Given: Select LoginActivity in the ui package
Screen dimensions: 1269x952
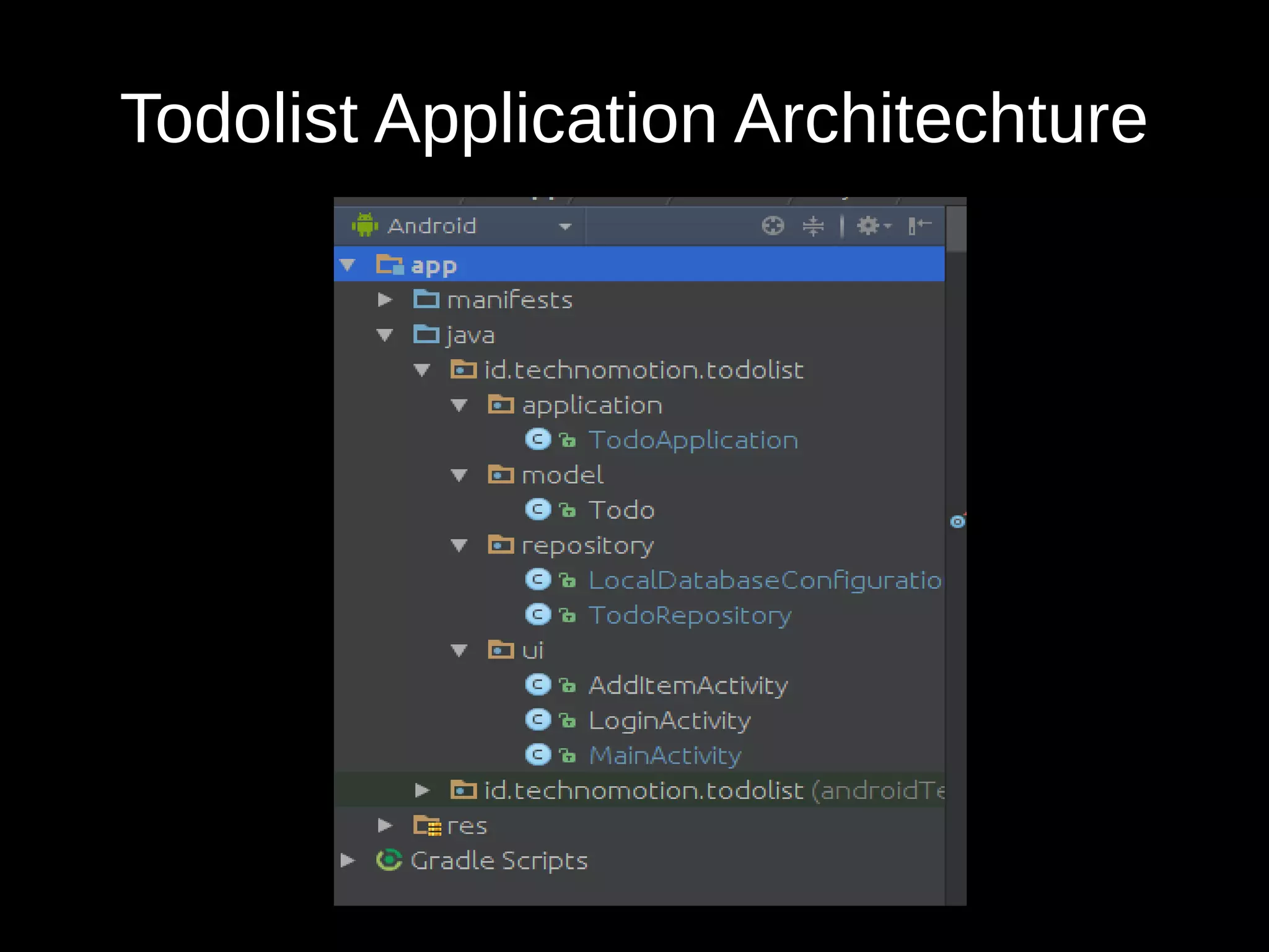Looking at the screenshot, I should [x=669, y=720].
